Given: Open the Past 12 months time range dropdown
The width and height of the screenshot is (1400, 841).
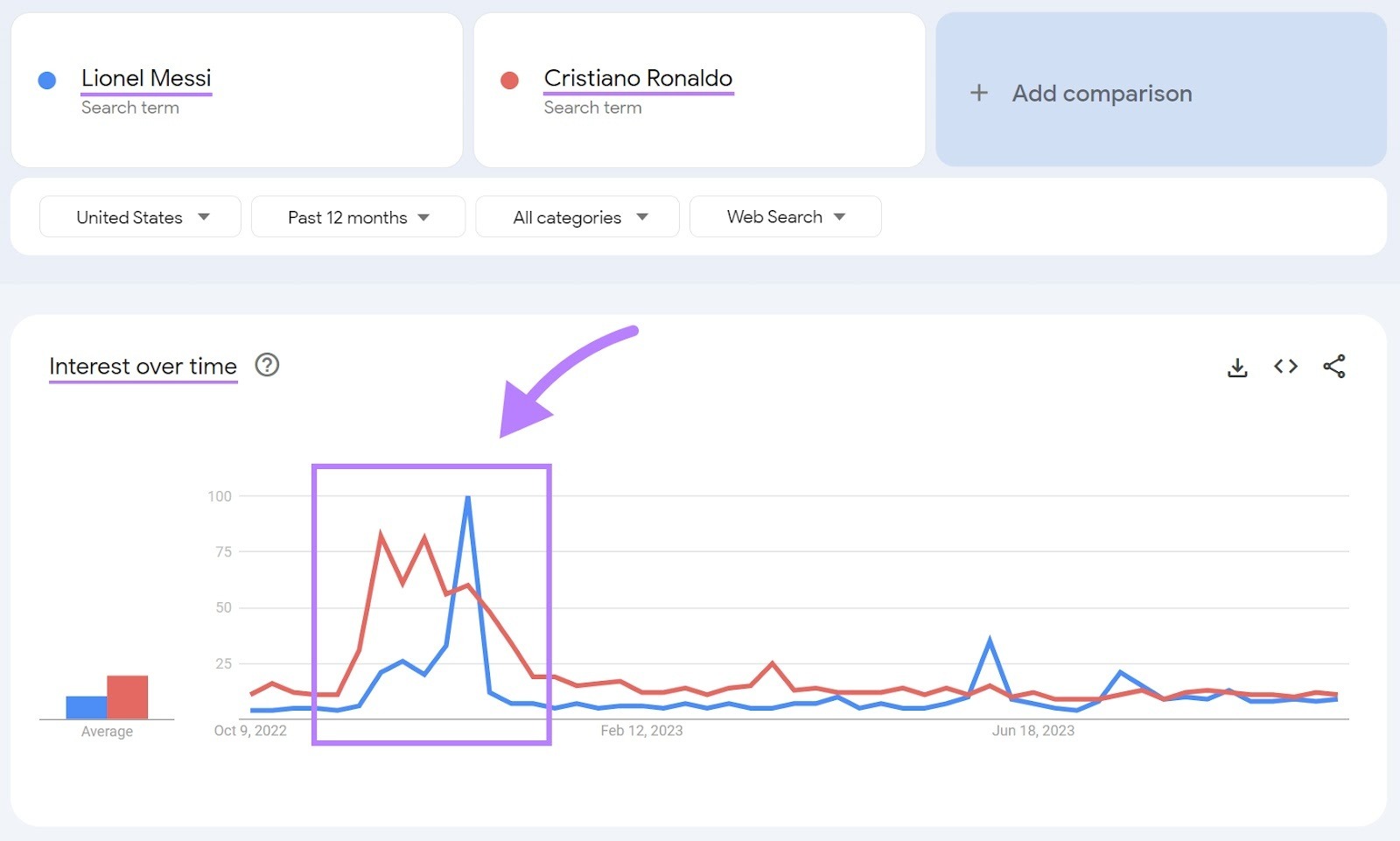Looking at the screenshot, I should [358, 216].
